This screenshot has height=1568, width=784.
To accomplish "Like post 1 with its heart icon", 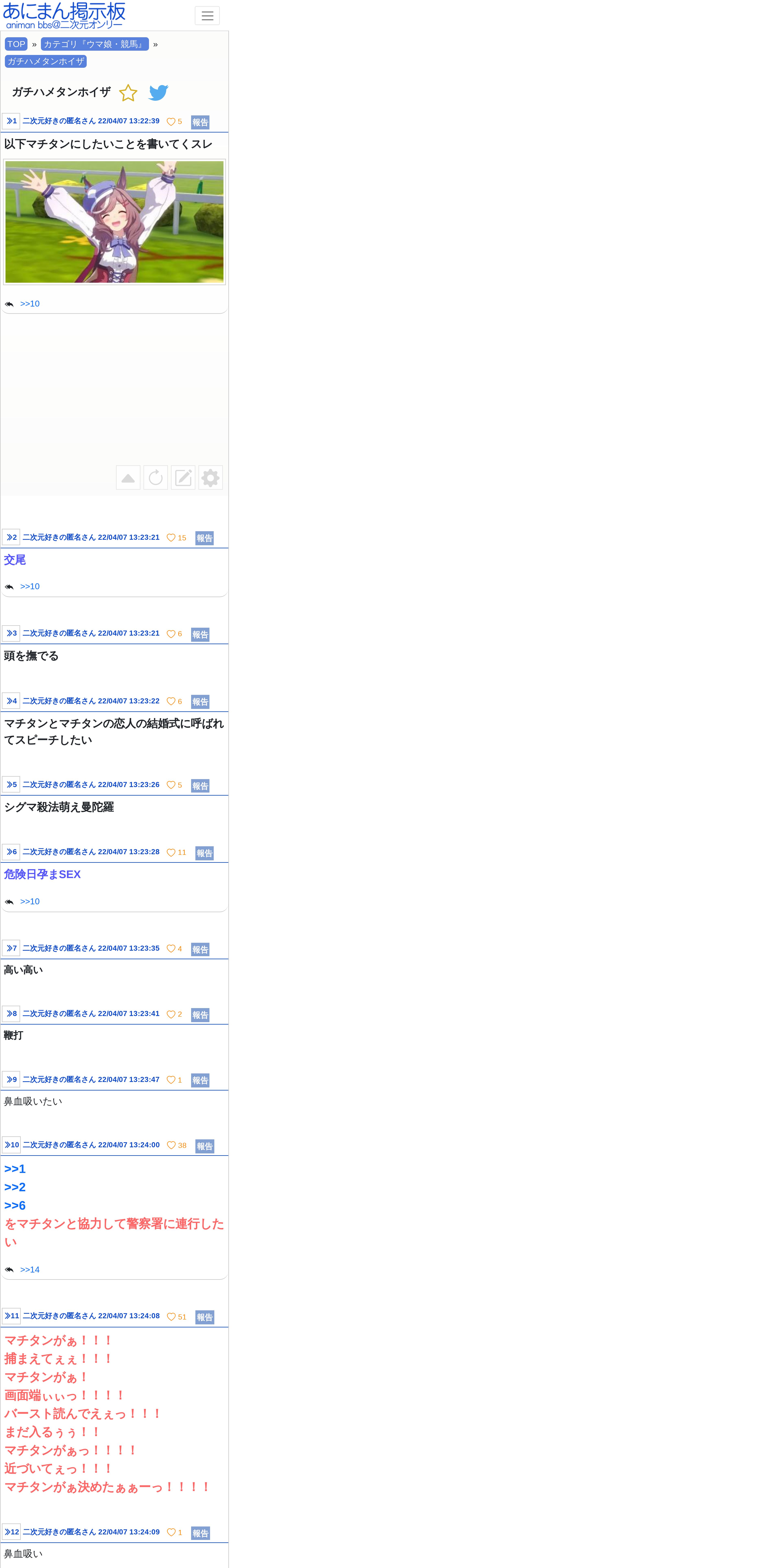I will (x=171, y=122).
